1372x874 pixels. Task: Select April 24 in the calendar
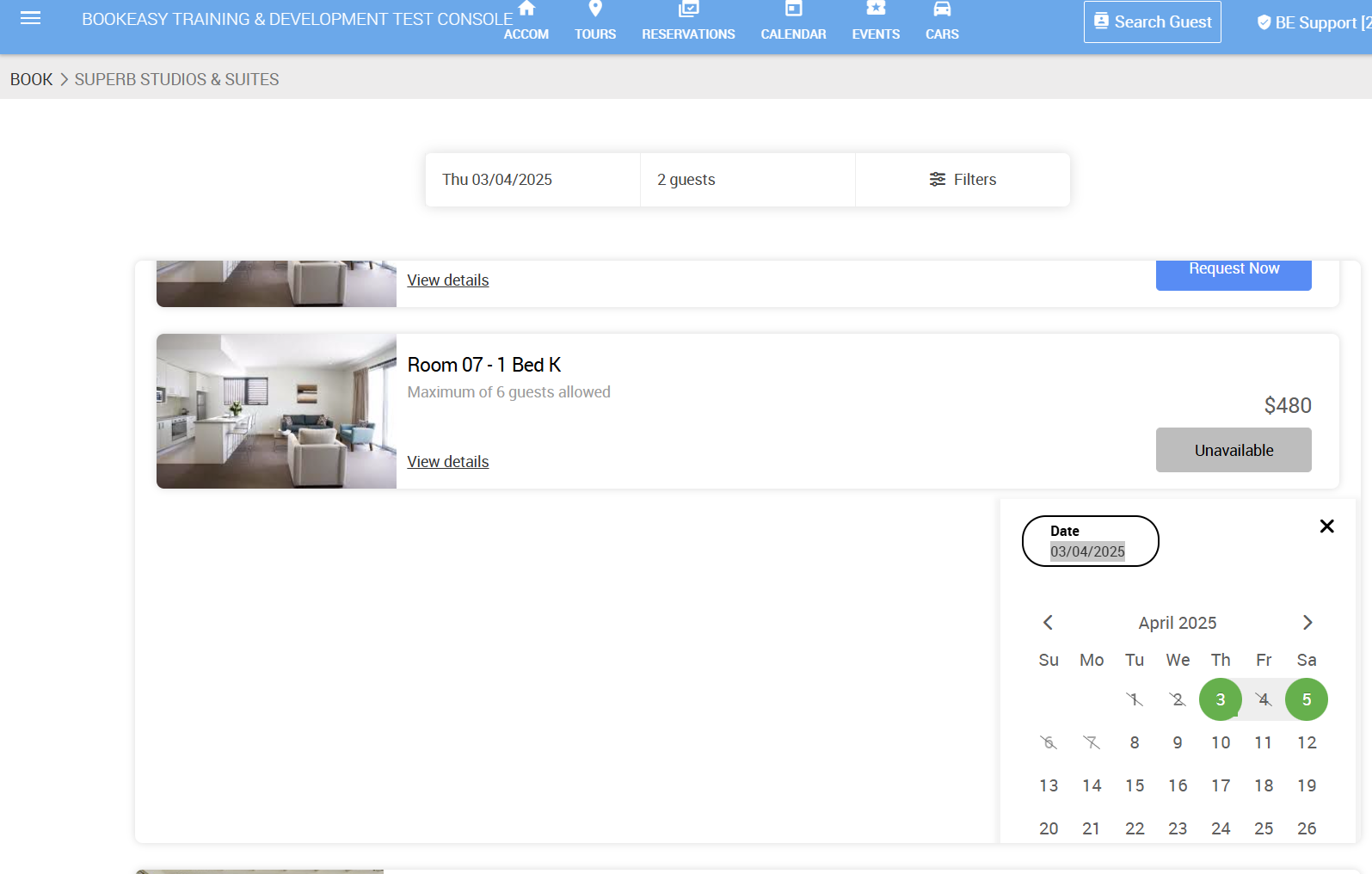pyautogui.click(x=1221, y=828)
